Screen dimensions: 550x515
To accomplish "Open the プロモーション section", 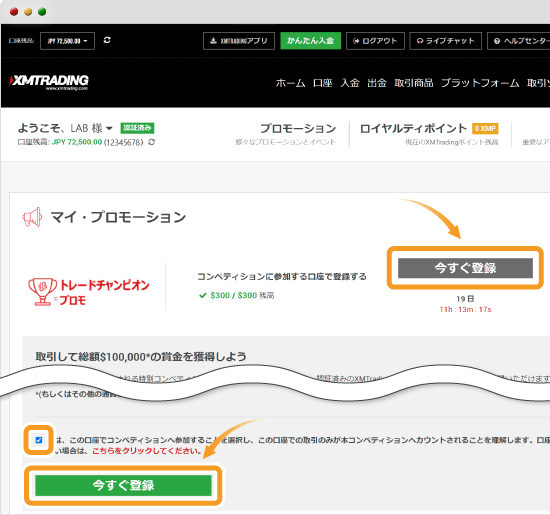I will pyautogui.click(x=298, y=129).
